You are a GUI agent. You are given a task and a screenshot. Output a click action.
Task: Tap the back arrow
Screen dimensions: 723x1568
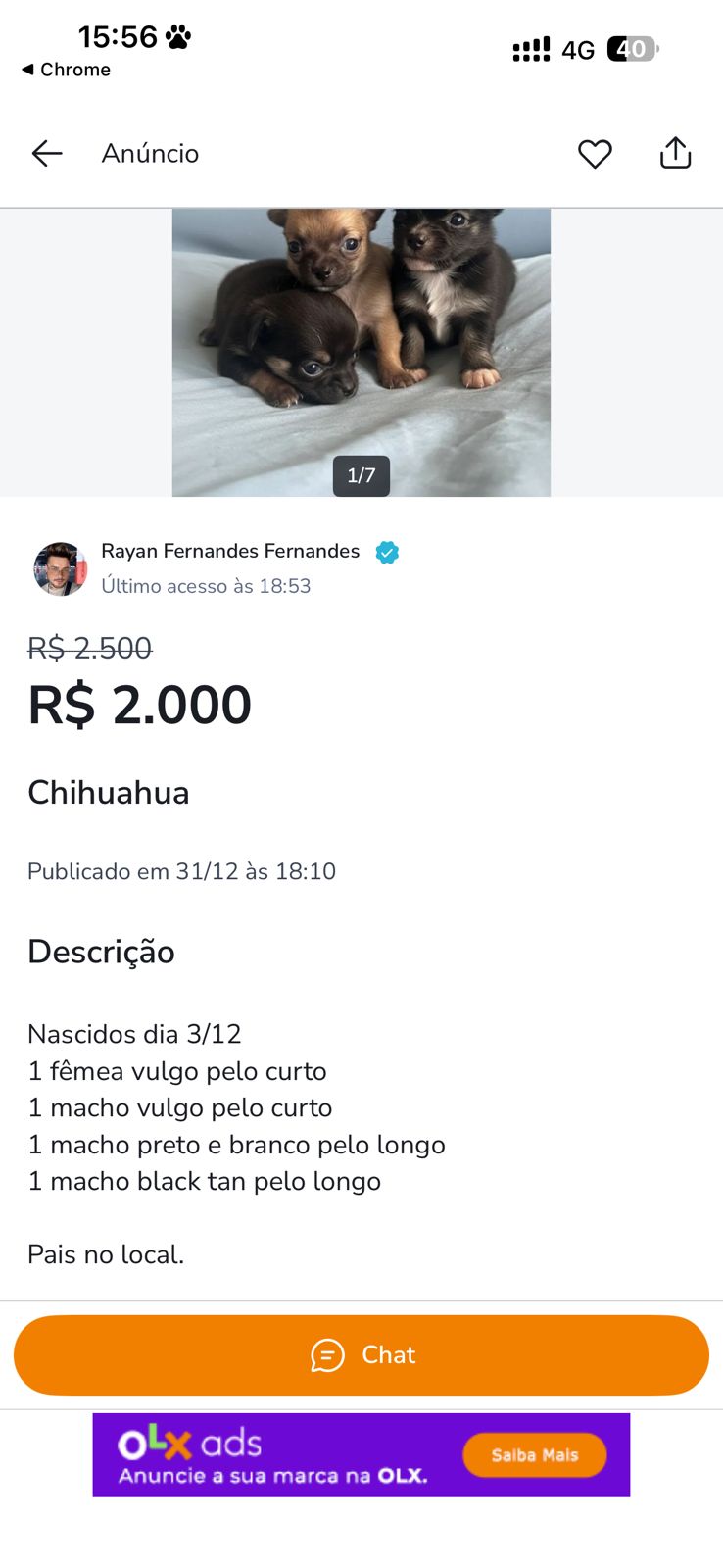pyautogui.click(x=47, y=153)
